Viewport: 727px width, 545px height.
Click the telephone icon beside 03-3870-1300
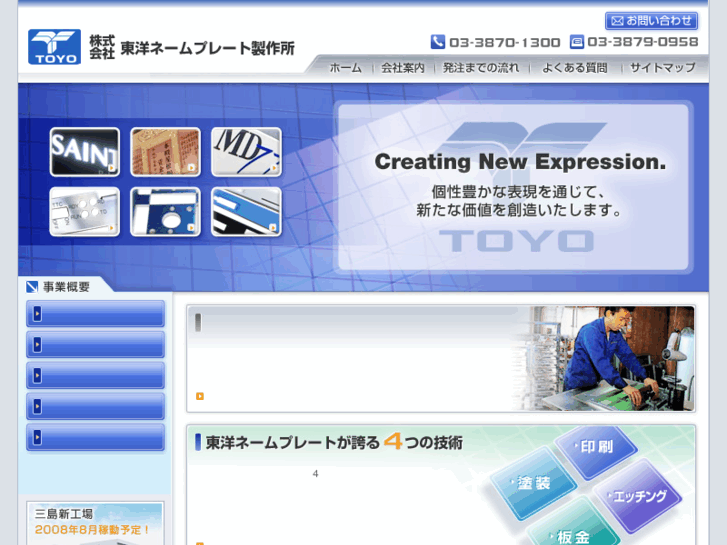[438, 42]
